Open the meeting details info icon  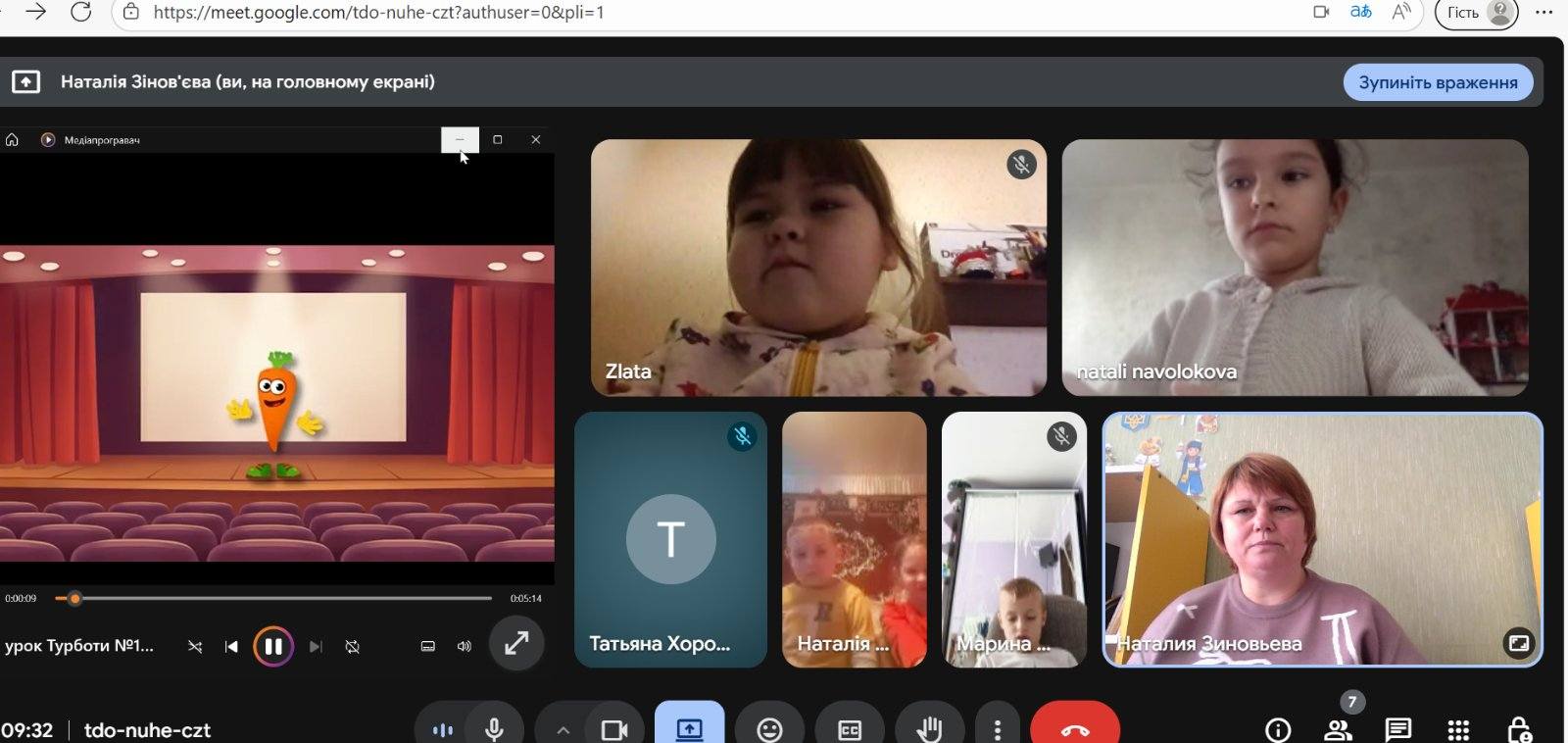click(x=1277, y=729)
